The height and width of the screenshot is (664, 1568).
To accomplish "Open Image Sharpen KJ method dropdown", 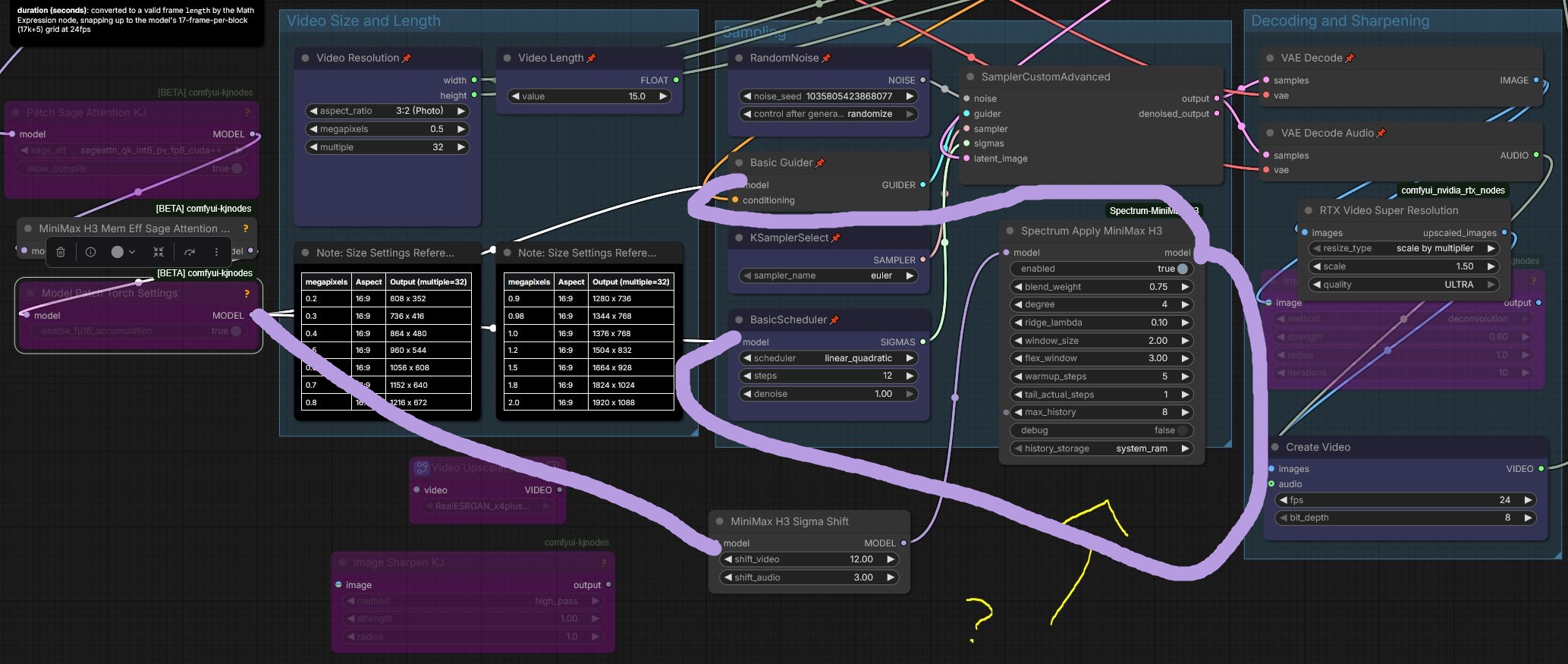I will pyautogui.click(x=473, y=601).
